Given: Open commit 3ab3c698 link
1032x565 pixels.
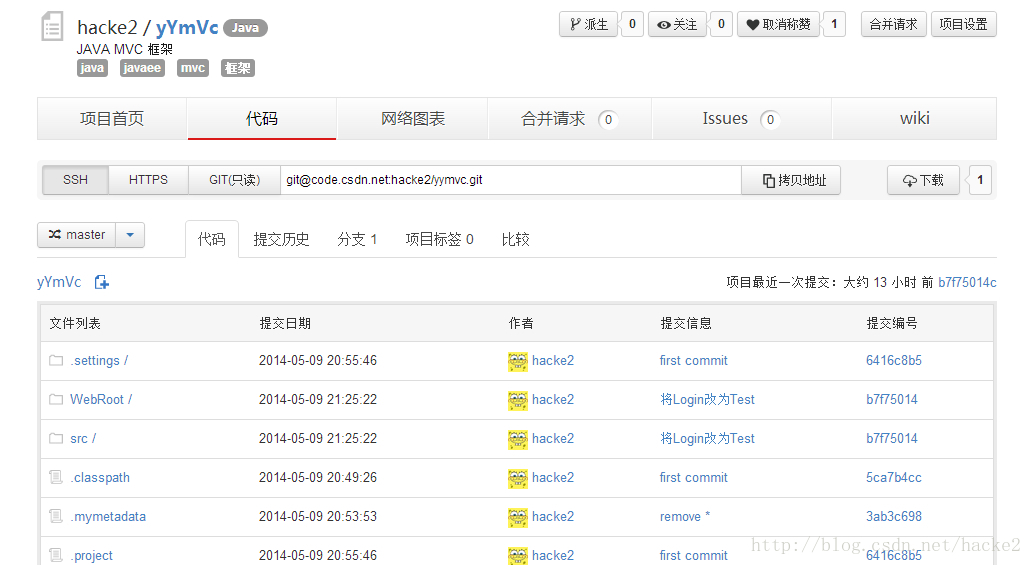Looking at the screenshot, I should coord(894,516).
